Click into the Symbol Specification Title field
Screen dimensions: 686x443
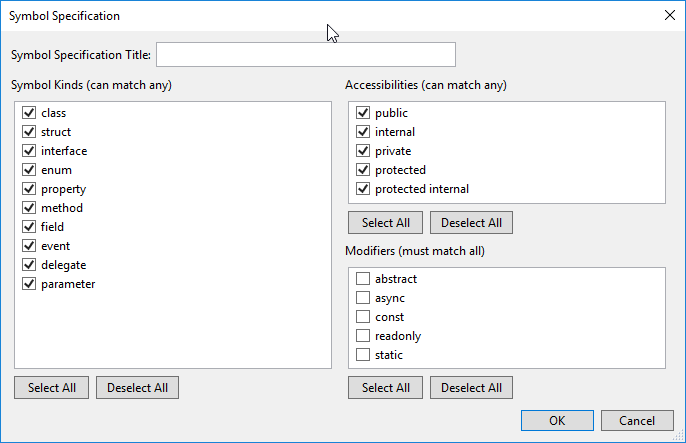(x=306, y=54)
